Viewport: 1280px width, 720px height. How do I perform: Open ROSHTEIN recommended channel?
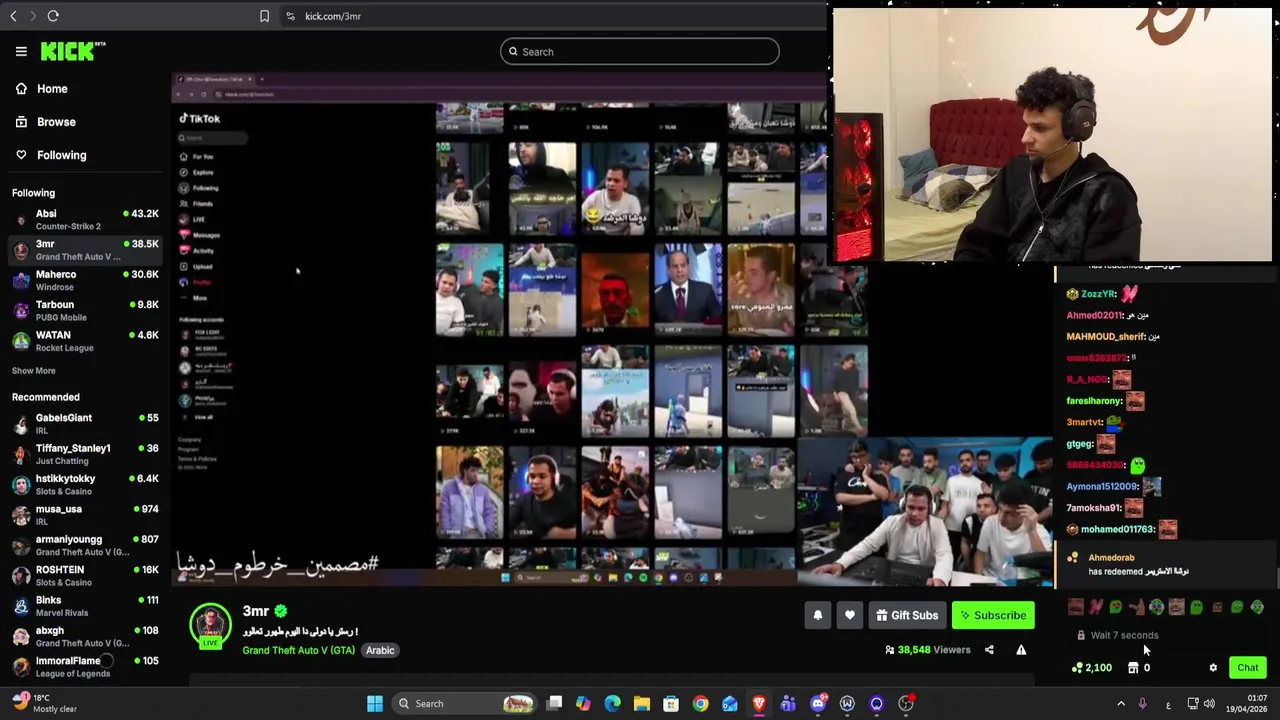tap(85, 575)
